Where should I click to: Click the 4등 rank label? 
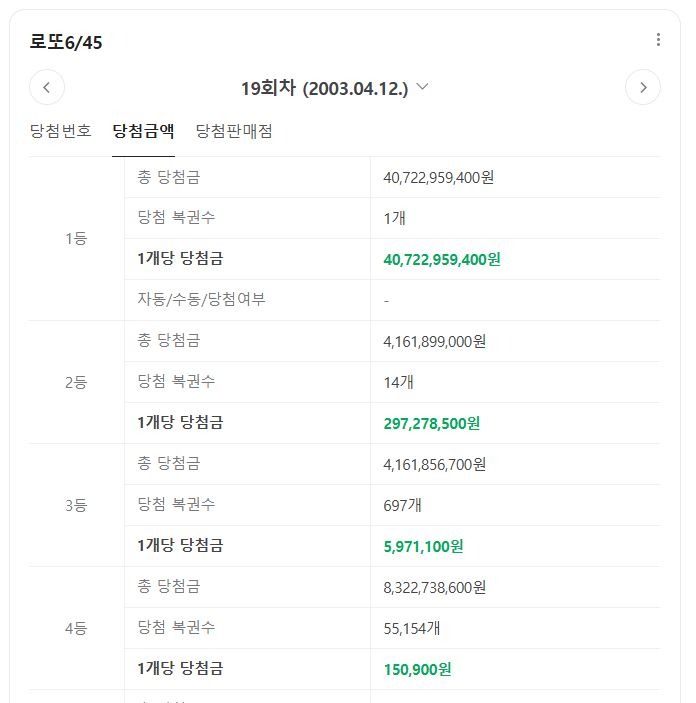(76, 628)
